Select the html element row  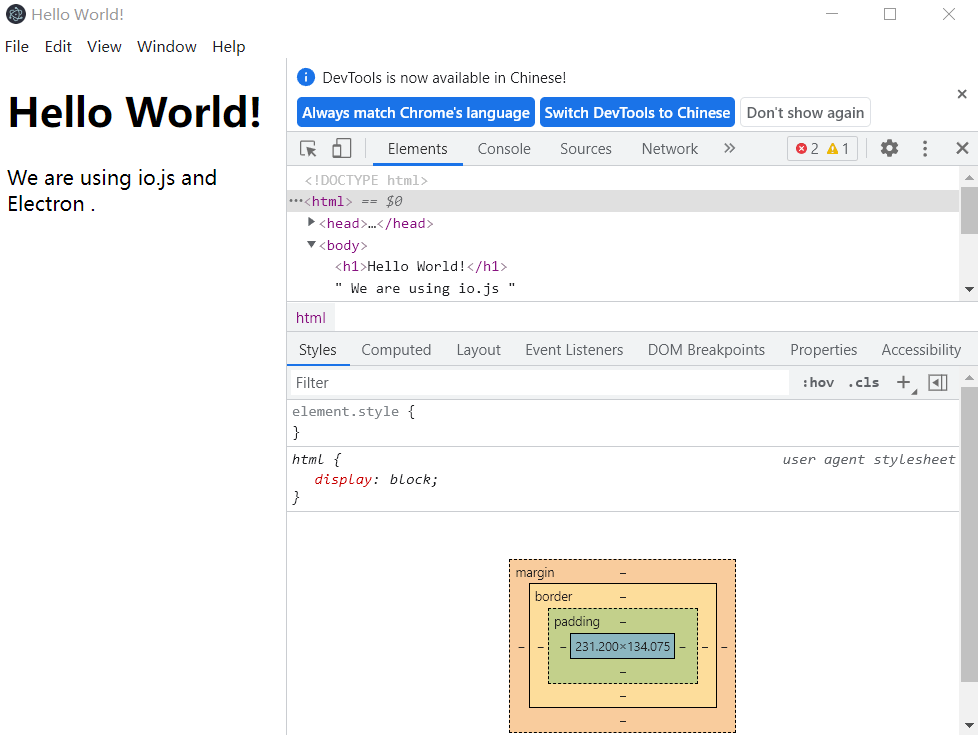click(622, 201)
